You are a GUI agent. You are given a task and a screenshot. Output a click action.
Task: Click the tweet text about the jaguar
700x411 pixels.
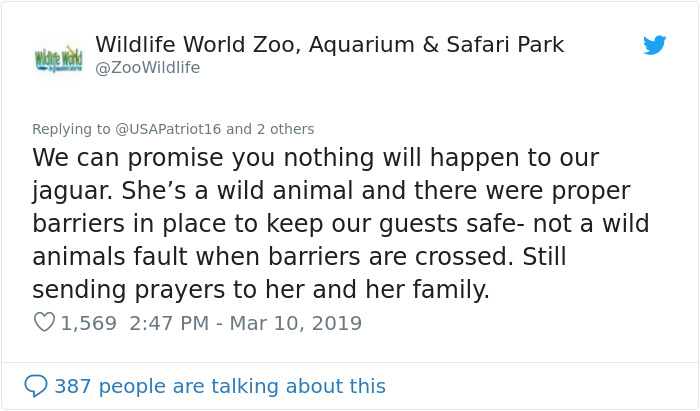(x=341, y=224)
